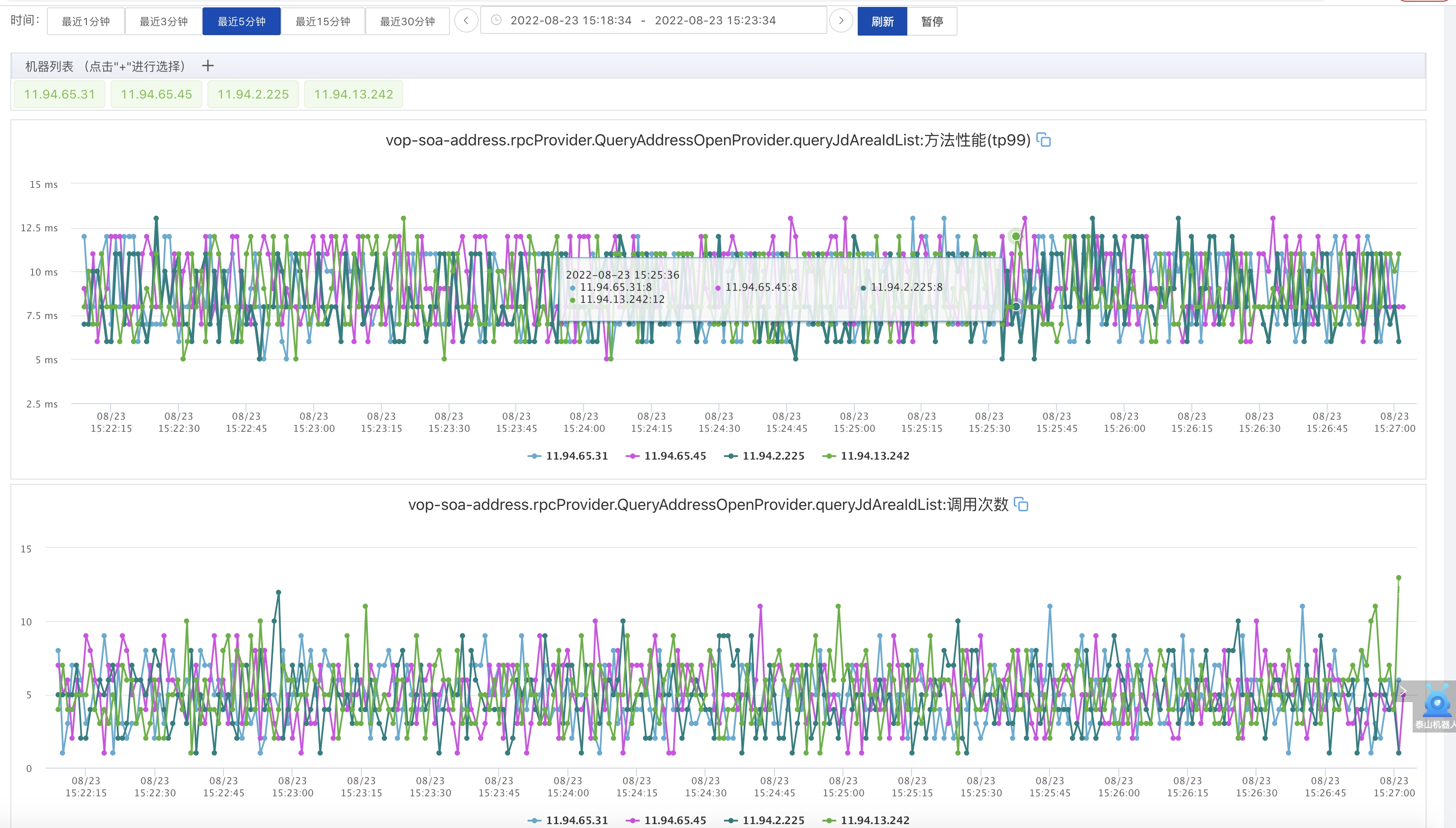Click the clock icon in date field
The width and height of the screenshot is (1456, 828).
pos(496,20)
